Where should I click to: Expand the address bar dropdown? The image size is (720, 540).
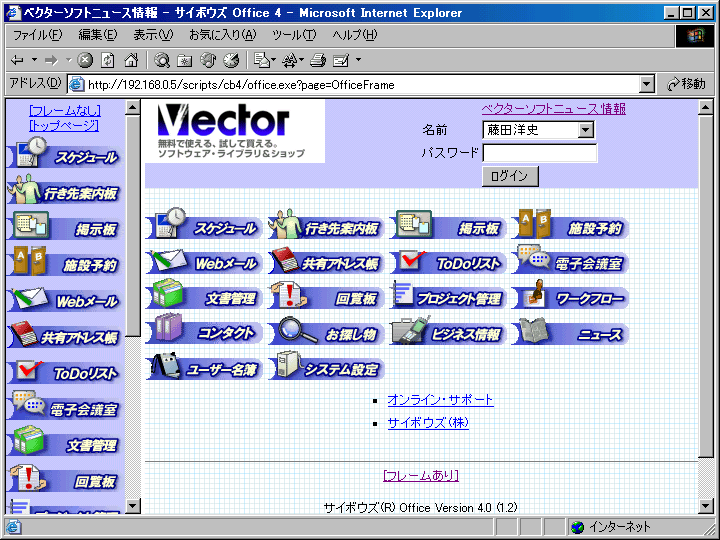(647, 84)
